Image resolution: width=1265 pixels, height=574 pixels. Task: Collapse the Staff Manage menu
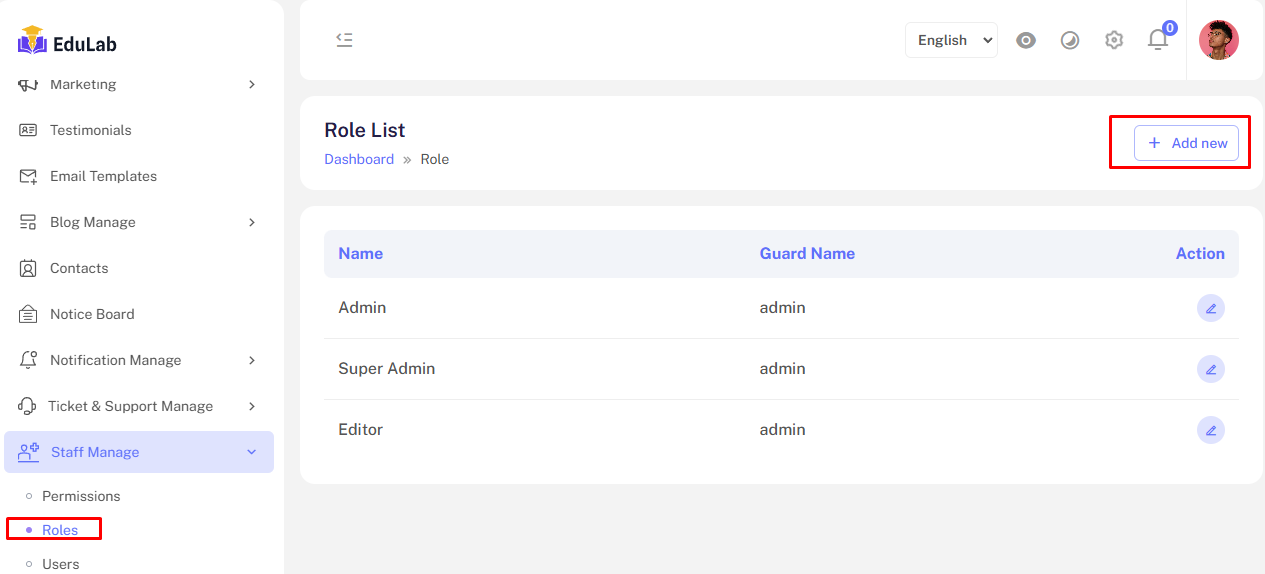point(252,452)
